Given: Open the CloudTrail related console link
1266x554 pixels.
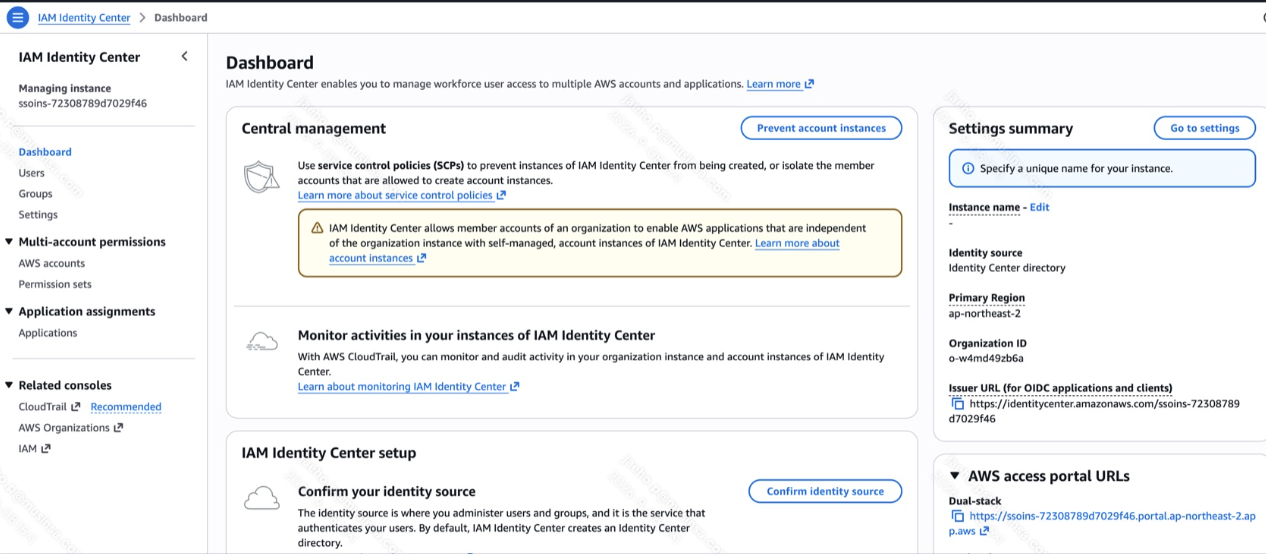Looking at the screenshot, I should tap(49, 407).
